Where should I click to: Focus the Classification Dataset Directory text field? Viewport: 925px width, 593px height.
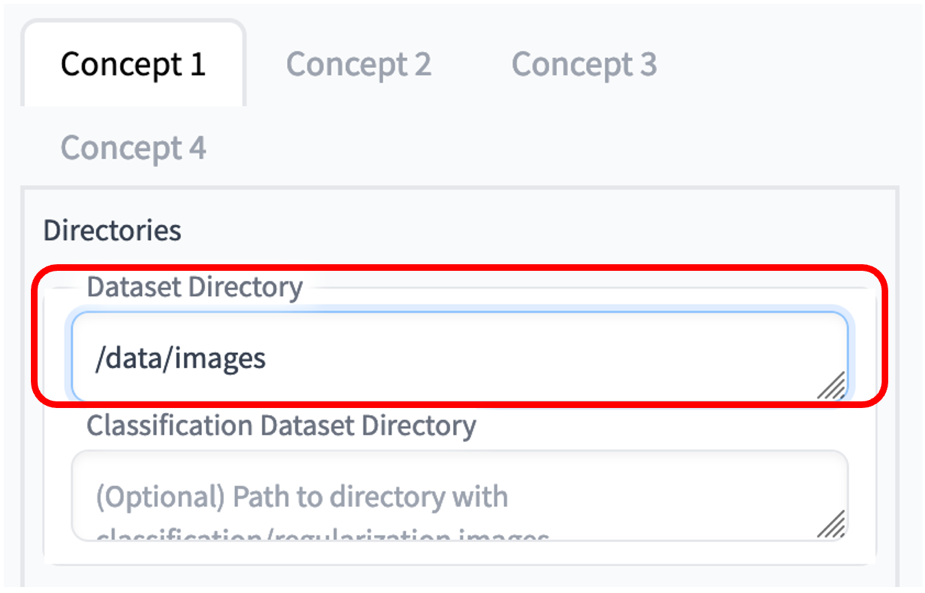(458, 497)
